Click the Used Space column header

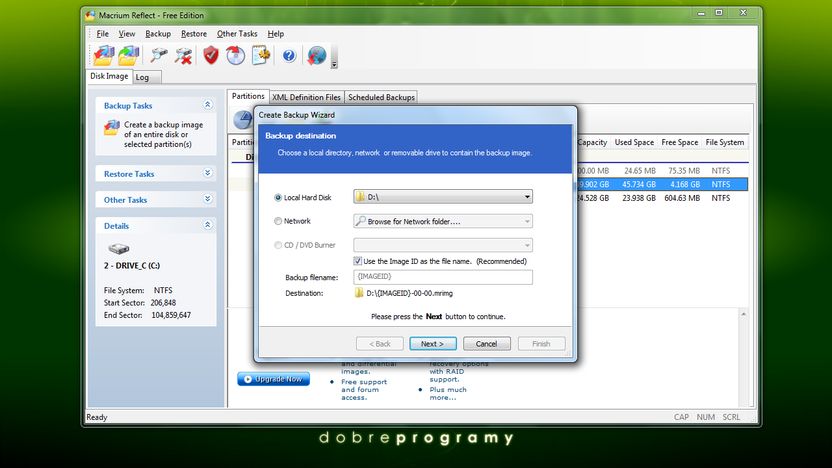tap(634, 142)
